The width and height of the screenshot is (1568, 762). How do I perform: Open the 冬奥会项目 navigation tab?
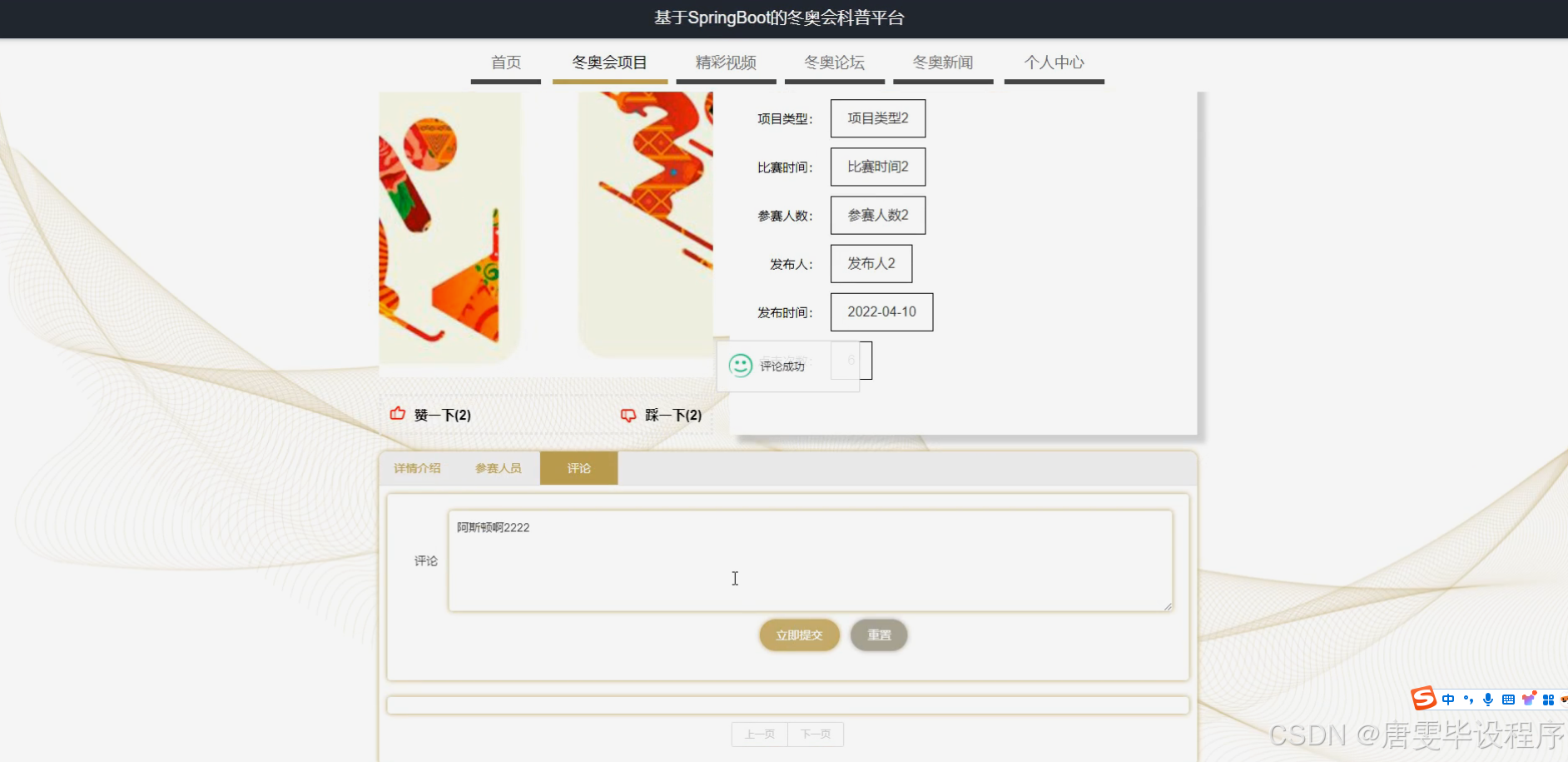coord(609,62)
